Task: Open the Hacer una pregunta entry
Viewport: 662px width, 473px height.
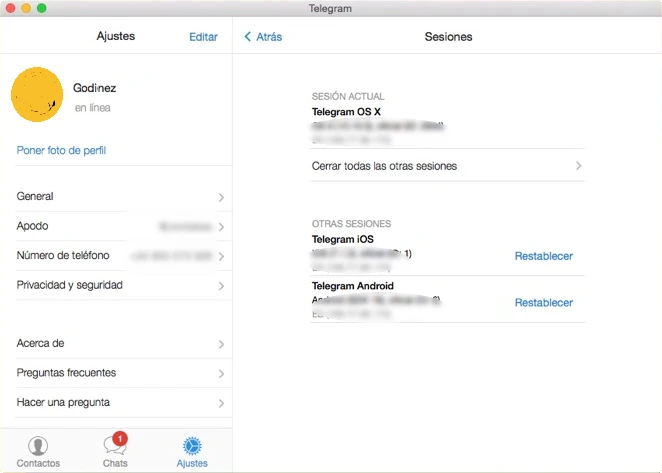Action: pyautogui.click(x=123, y=402)
